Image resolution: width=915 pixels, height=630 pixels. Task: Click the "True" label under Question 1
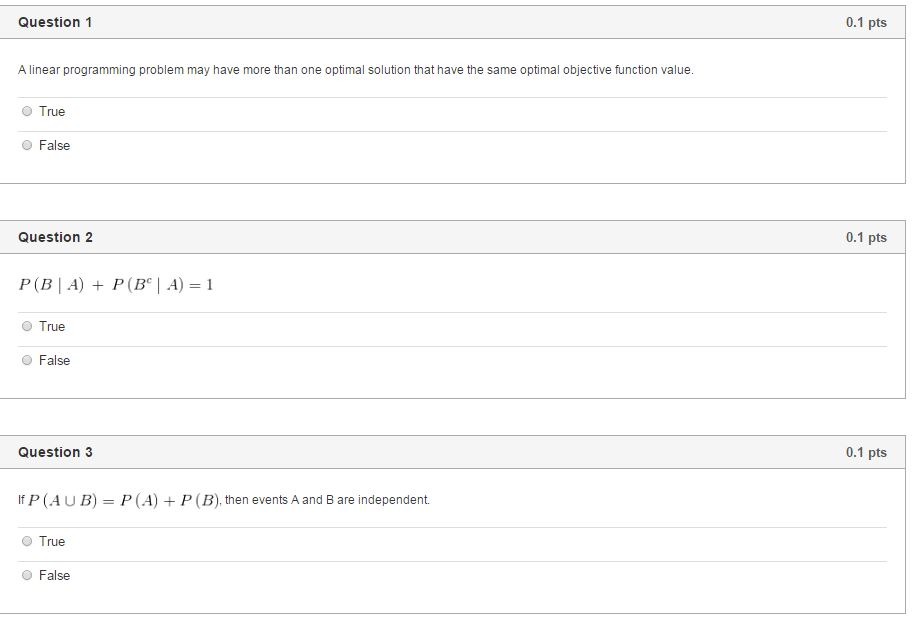[52, 112]
